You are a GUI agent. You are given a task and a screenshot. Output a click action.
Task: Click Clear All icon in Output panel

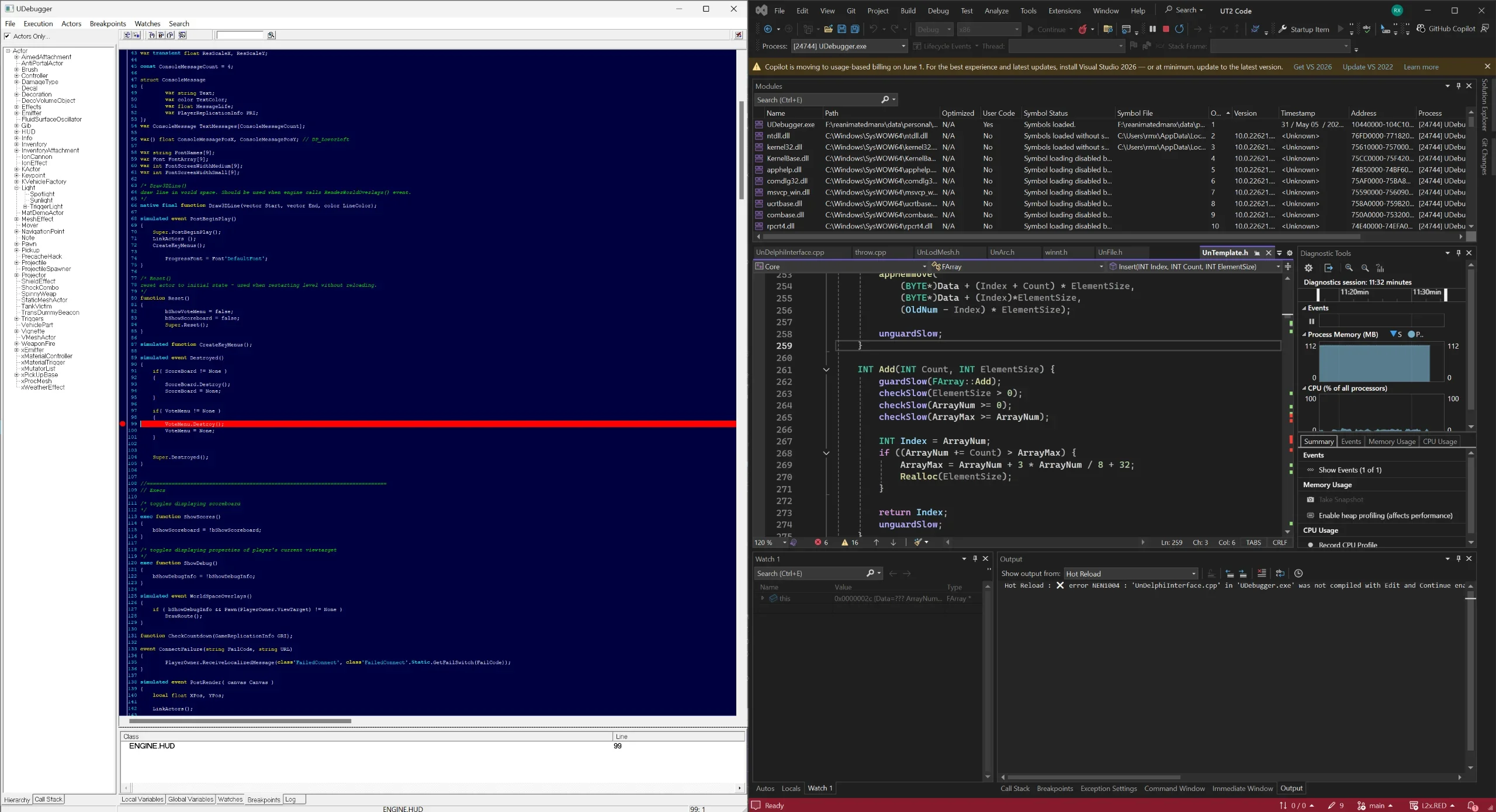(1262, 573)
